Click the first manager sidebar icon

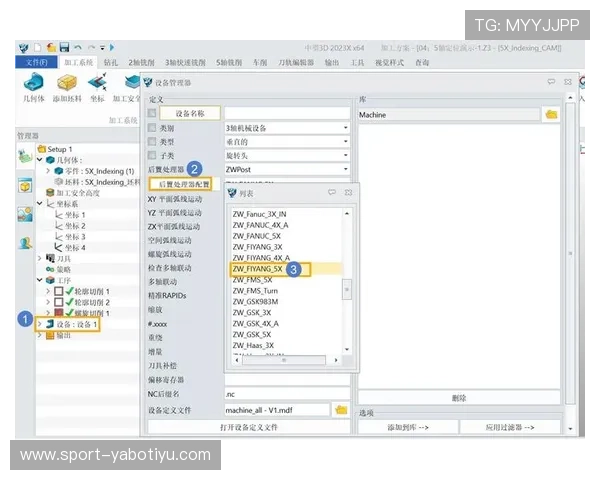click(24, 155)
